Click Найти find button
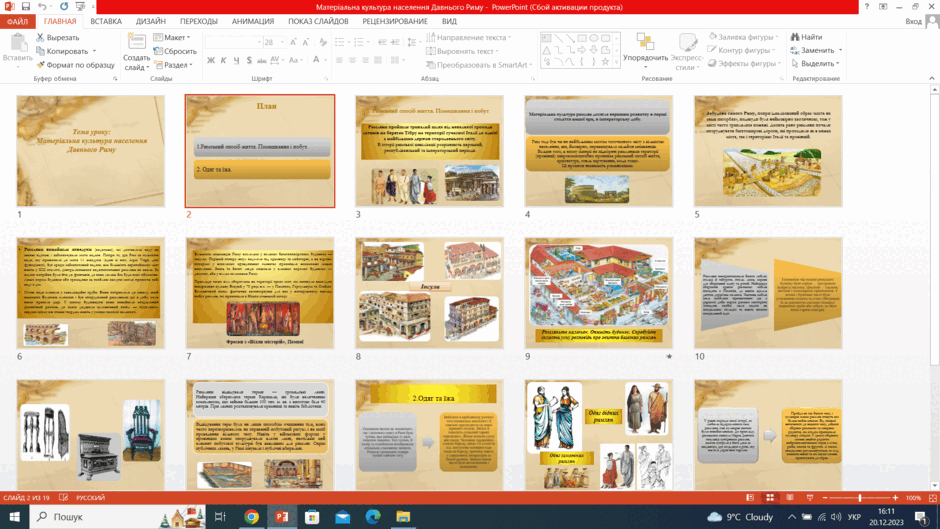 (x=806, y=37)
